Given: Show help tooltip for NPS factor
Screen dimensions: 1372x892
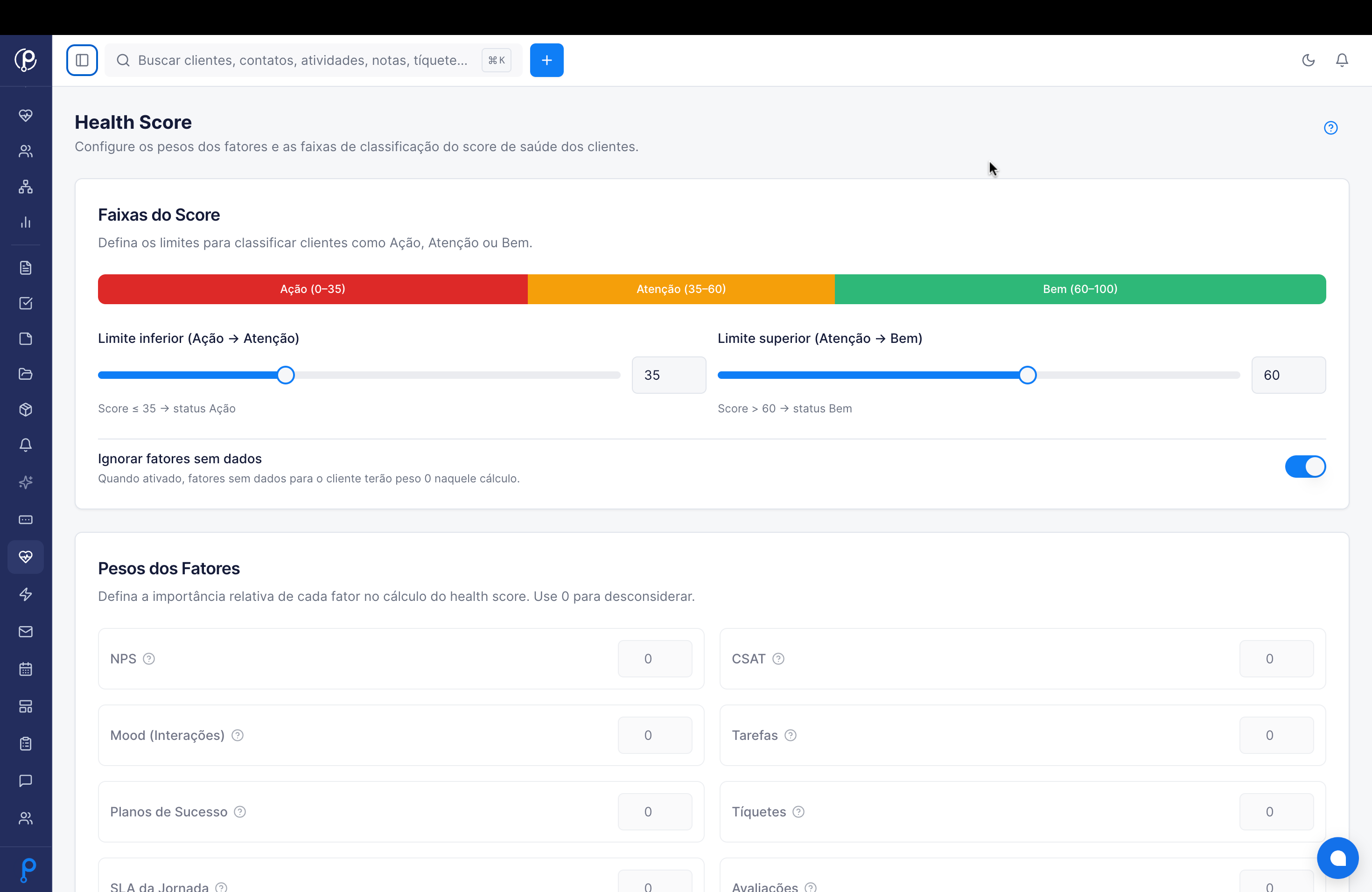Looking at the screenshot, I should (x=149, y=659).
